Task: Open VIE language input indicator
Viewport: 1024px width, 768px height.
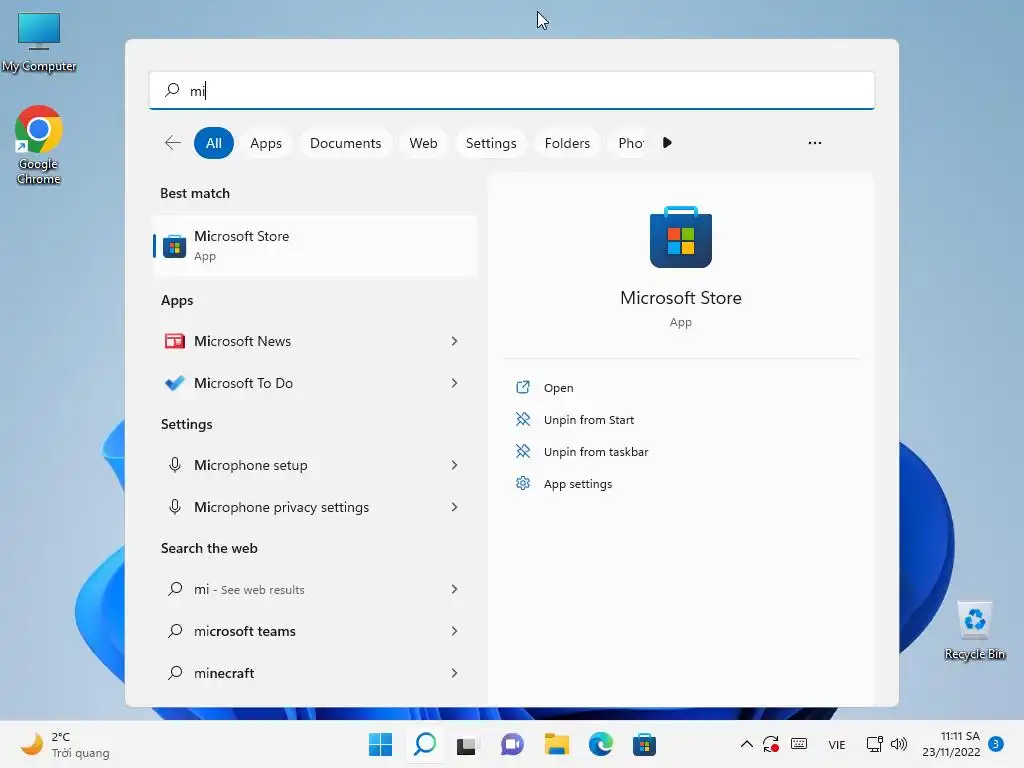Action: coord(837,744)
